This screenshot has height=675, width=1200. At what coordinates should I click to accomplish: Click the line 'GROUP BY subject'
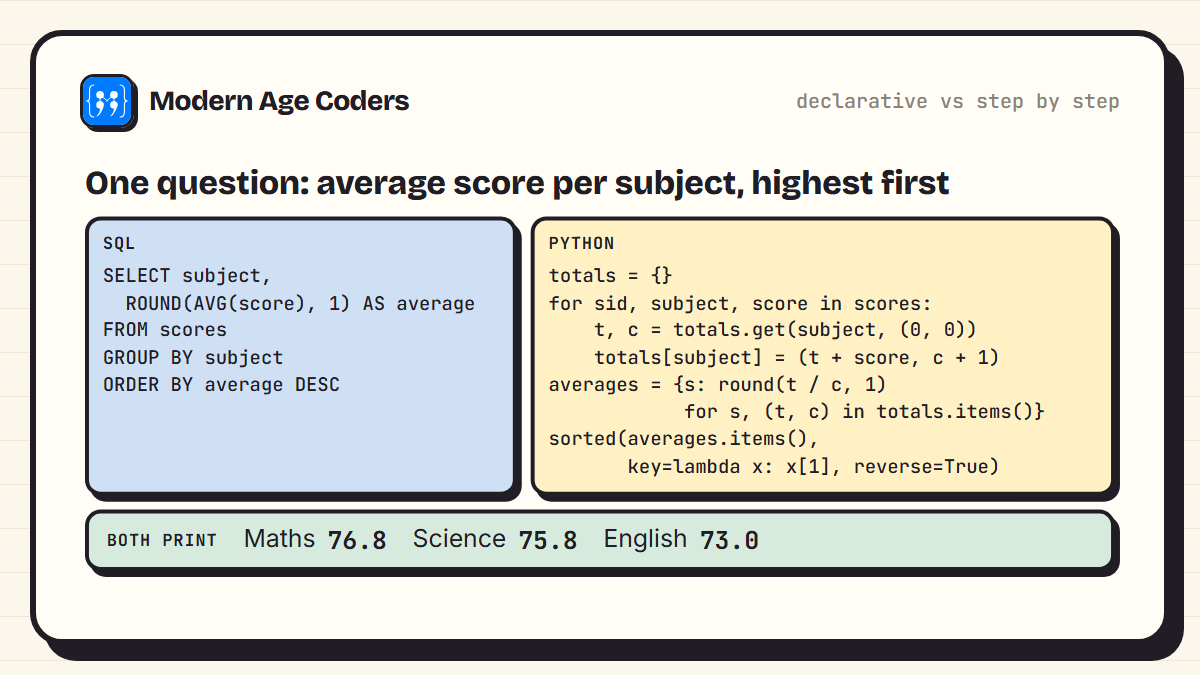[193, 357]
